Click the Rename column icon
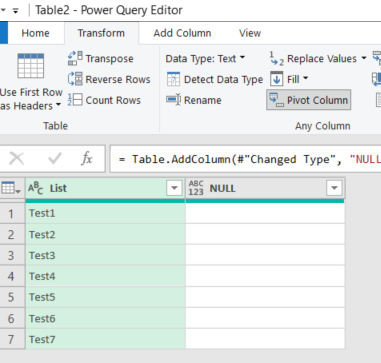This screenshot has height=363, width=381. [x=173, y=100]
